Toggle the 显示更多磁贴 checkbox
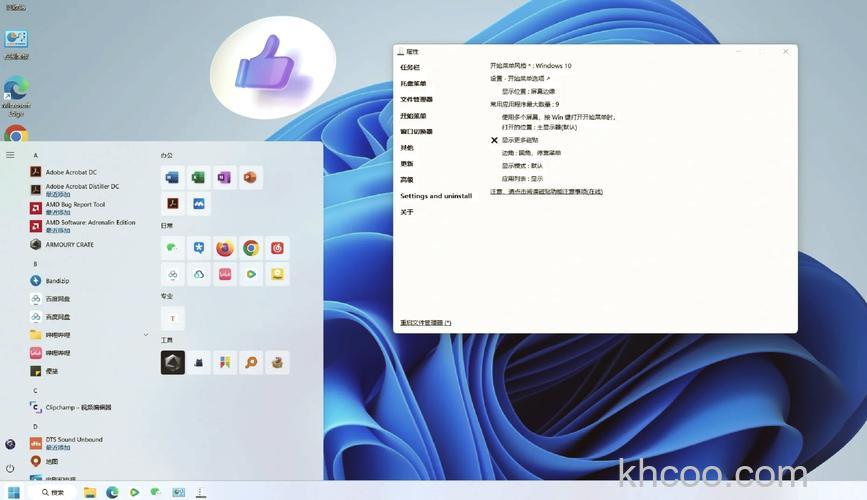The width and height of the screenshot is (867, 500). 494,140
